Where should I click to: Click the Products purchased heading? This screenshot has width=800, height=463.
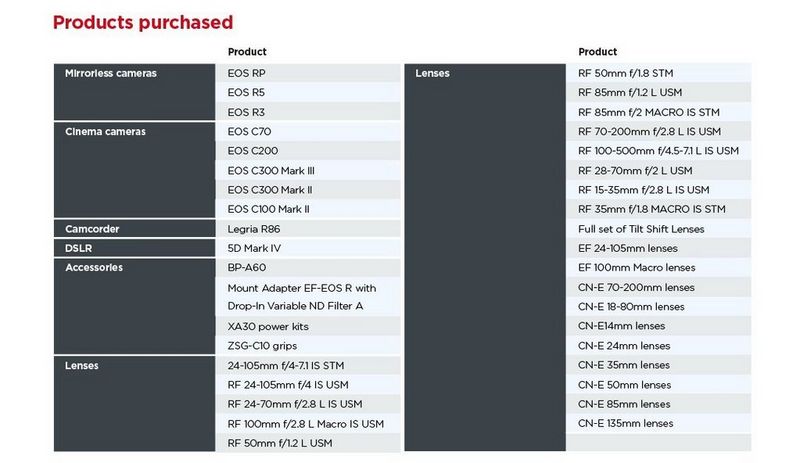[143, 21]
